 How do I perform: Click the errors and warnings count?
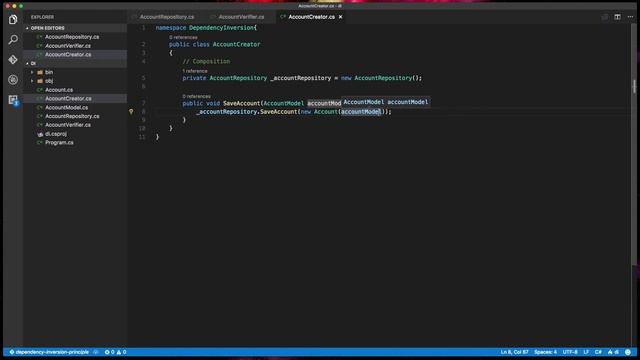[116, 352]
